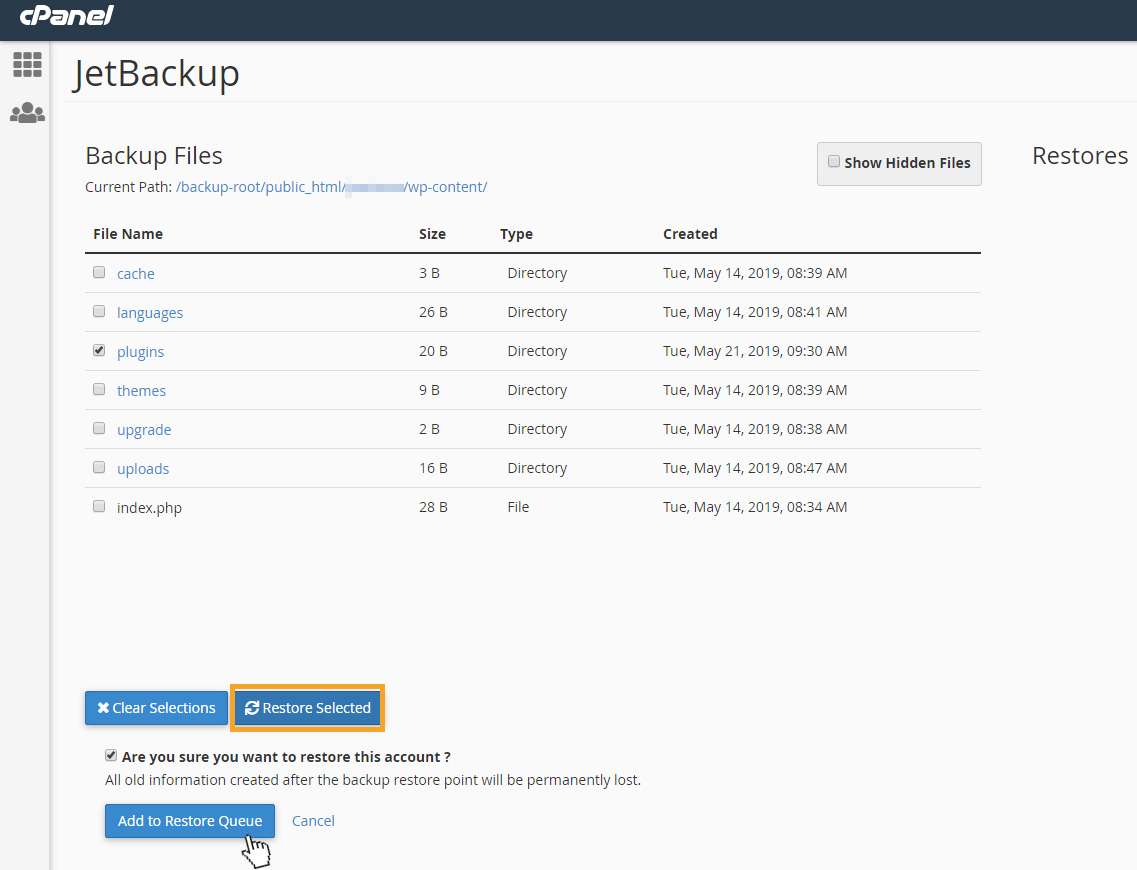
Task: Open the languages directory link
Action: [150, 313]
